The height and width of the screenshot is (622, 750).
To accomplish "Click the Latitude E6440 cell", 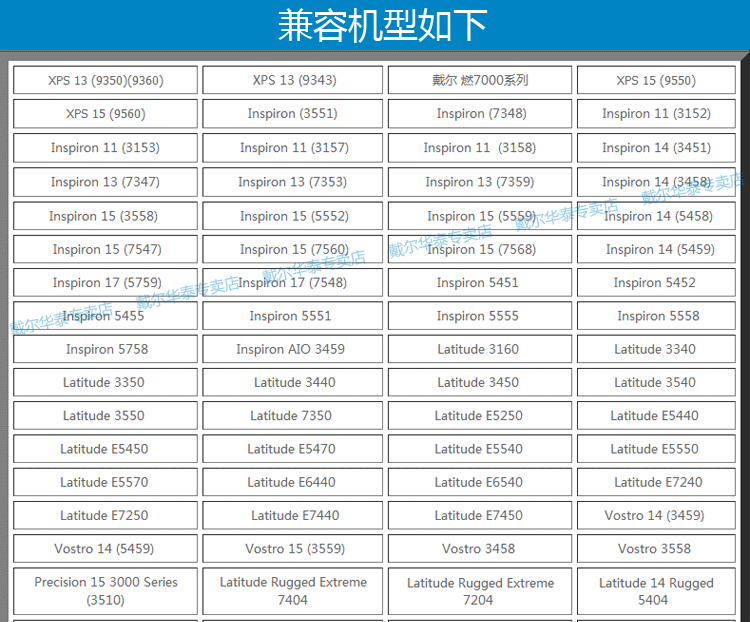I will click(x=293, y=482).
